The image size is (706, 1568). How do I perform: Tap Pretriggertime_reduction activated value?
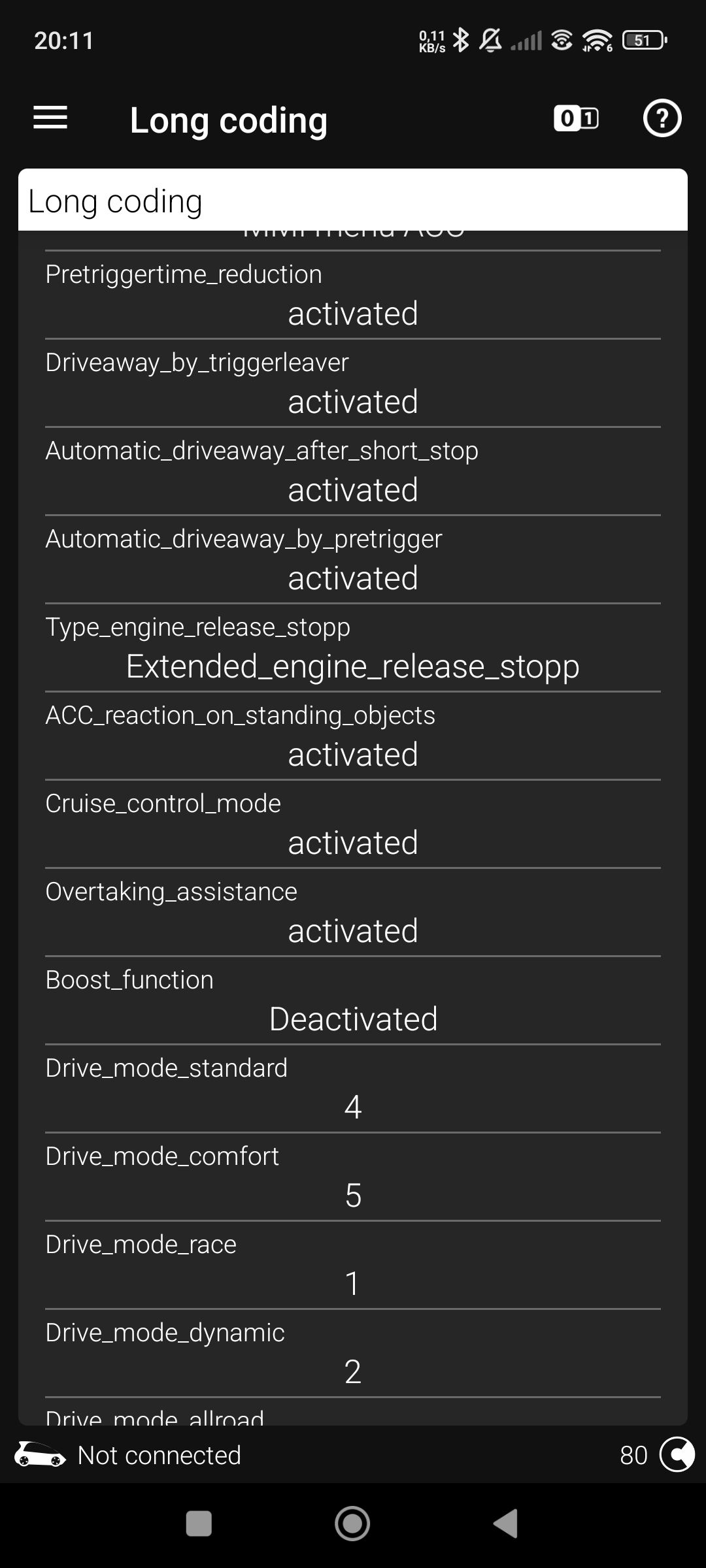353,314
